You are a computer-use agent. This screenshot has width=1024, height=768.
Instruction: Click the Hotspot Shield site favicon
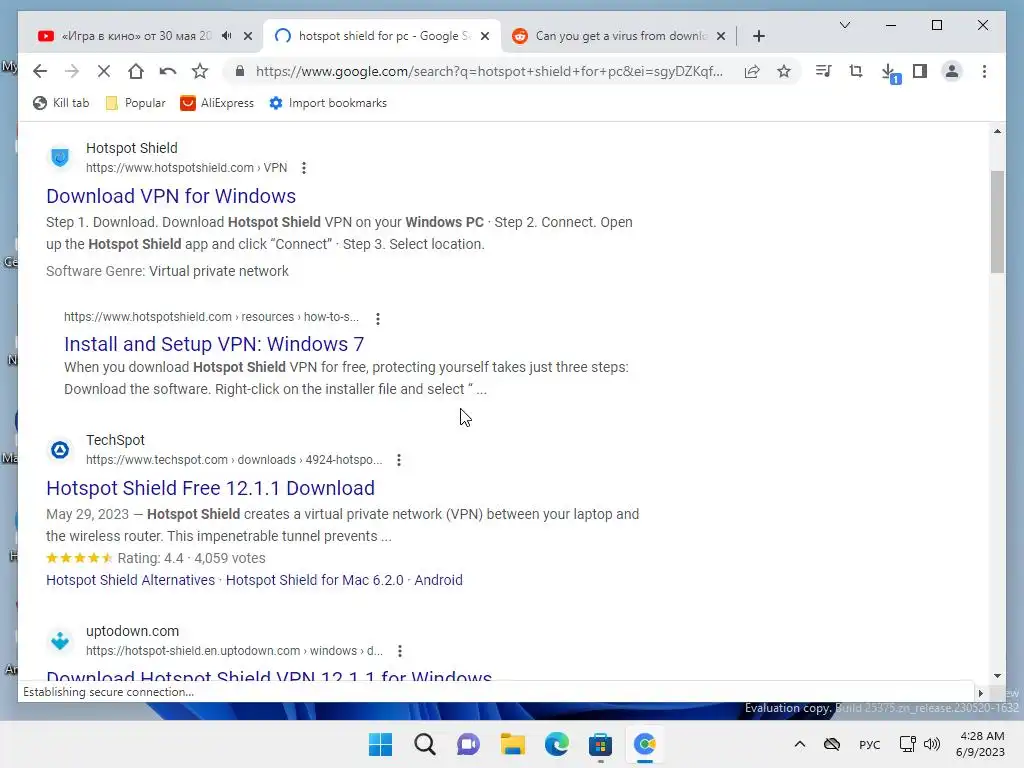[x=60, y=157]
